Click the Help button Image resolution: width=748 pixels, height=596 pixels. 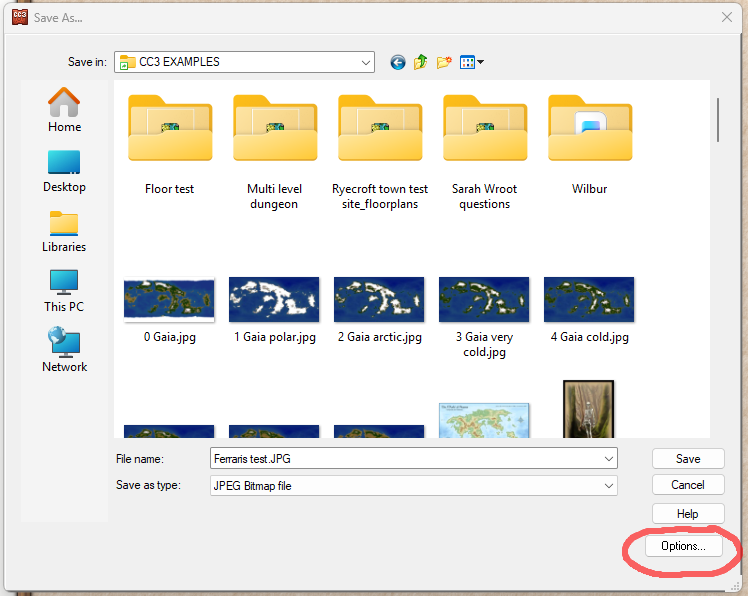coord(688,513)
